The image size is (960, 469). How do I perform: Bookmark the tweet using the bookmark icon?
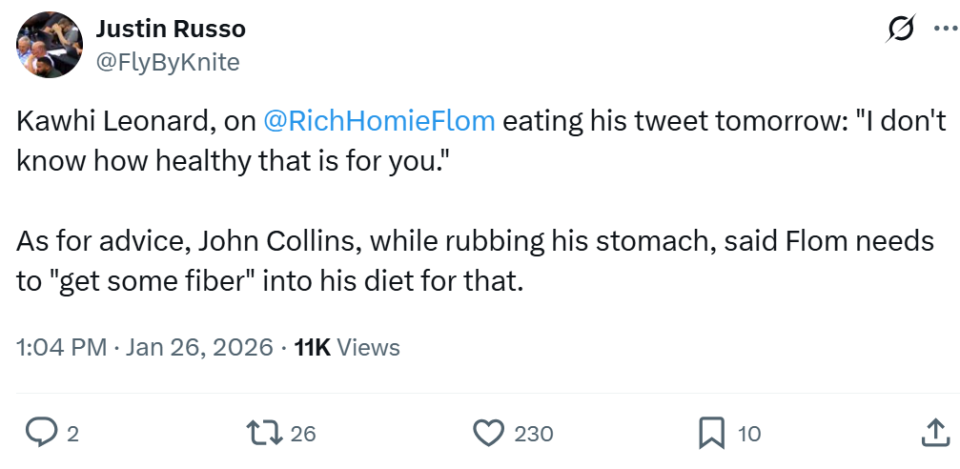tap(711, 432)
